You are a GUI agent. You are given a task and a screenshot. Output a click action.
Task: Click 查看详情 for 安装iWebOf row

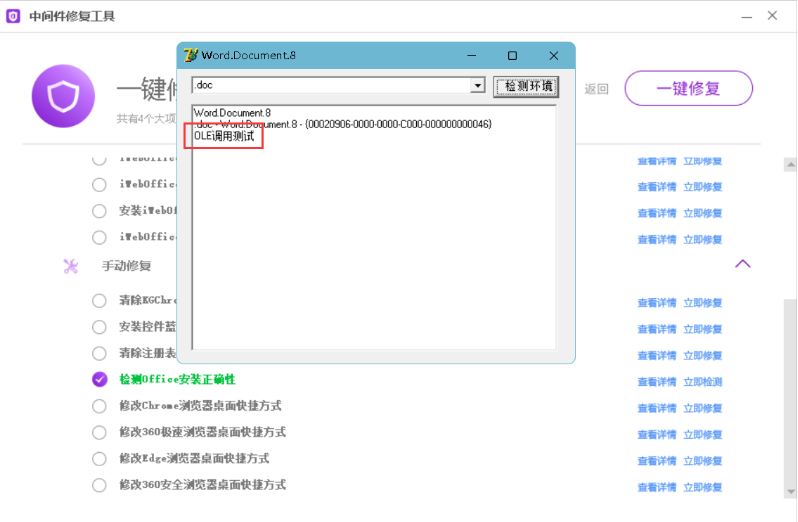657,213
